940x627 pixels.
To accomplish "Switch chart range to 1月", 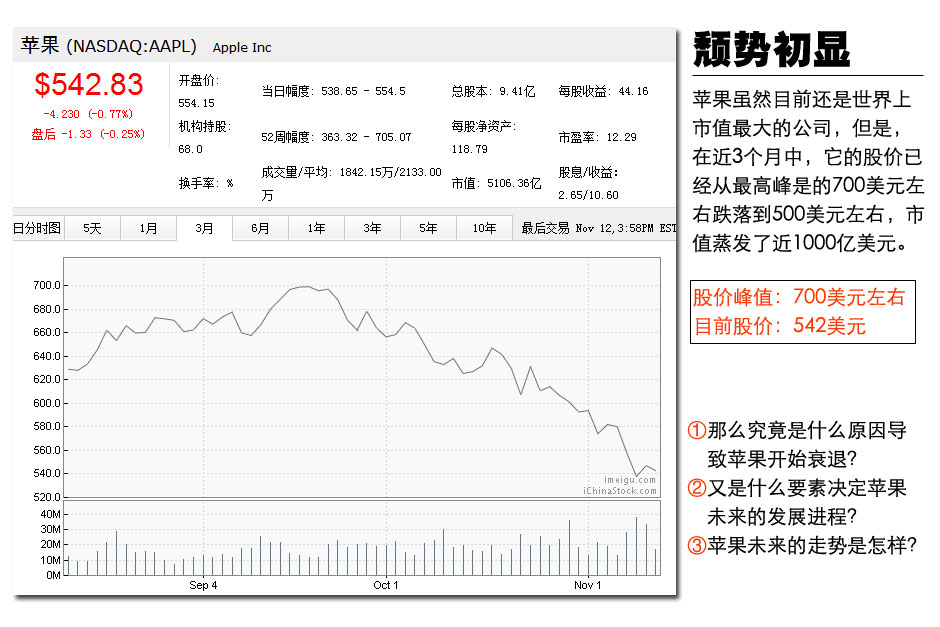I will click(148, 228).
